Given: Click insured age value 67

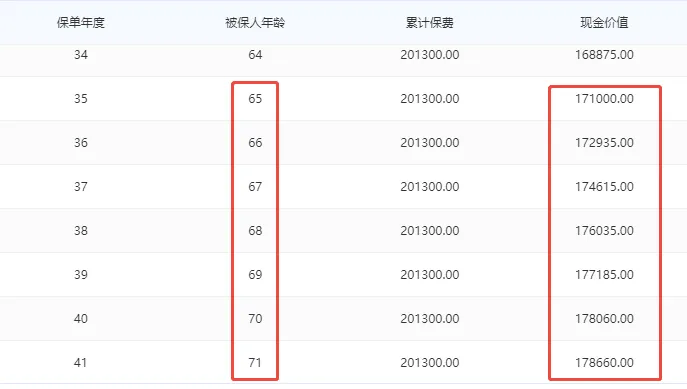Looking at the screenshot, I should 255,187.
